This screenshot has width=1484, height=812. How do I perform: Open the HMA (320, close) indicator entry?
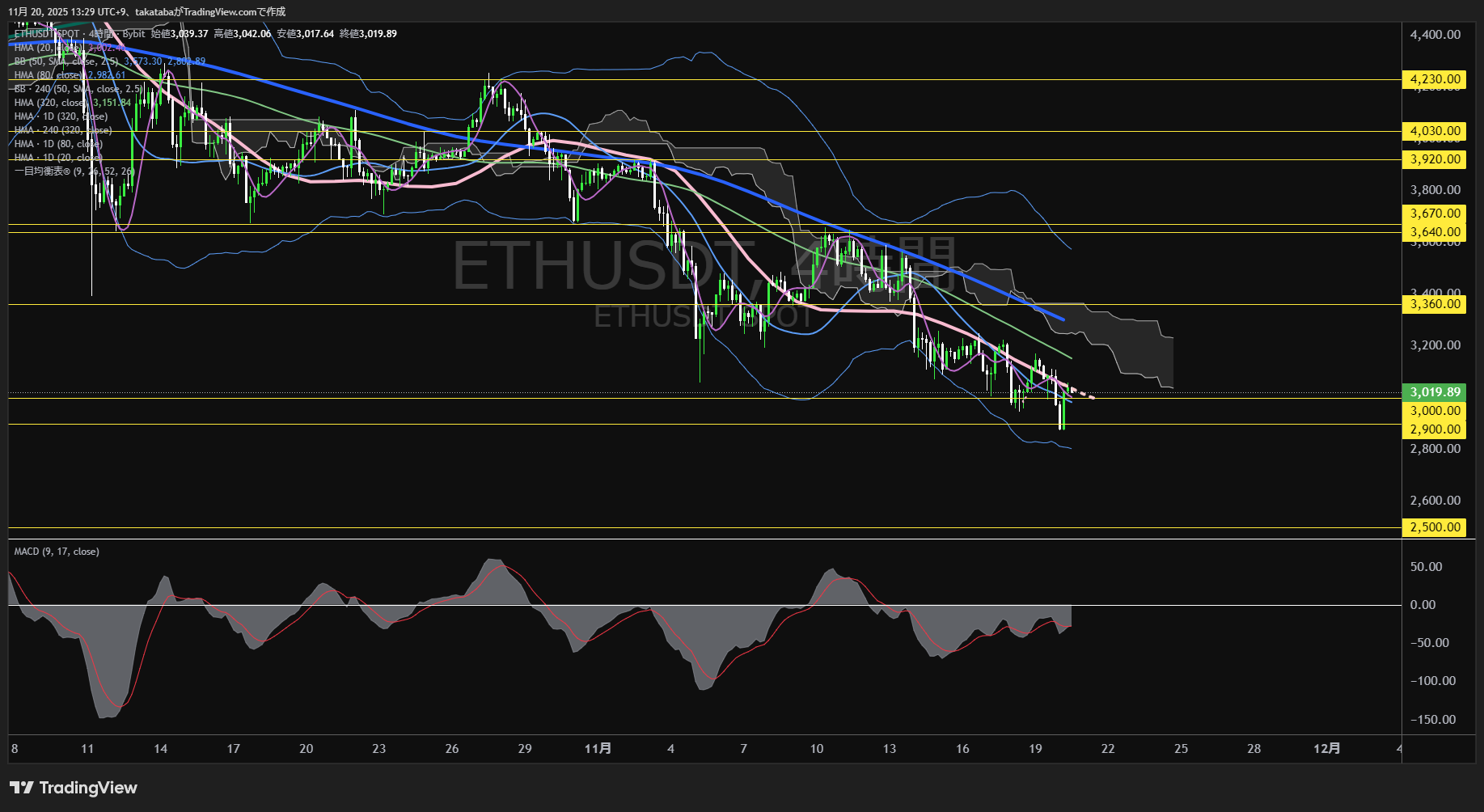coord(53,102)
